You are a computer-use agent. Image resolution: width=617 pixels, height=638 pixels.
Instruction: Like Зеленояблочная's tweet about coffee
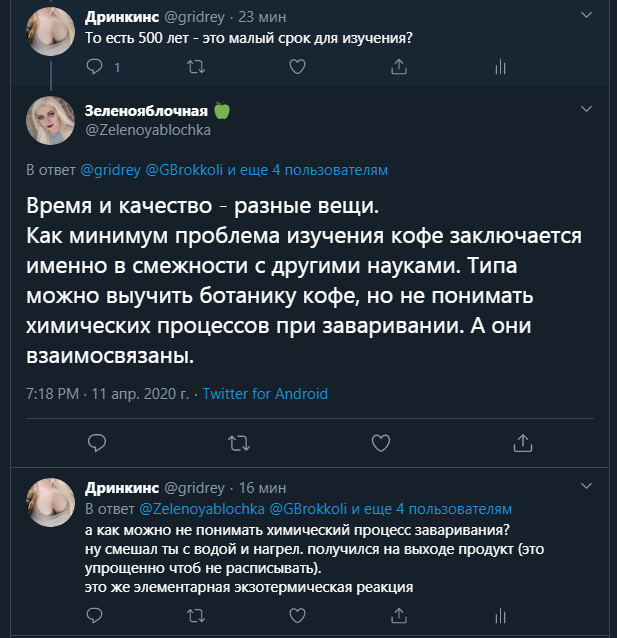380,441
